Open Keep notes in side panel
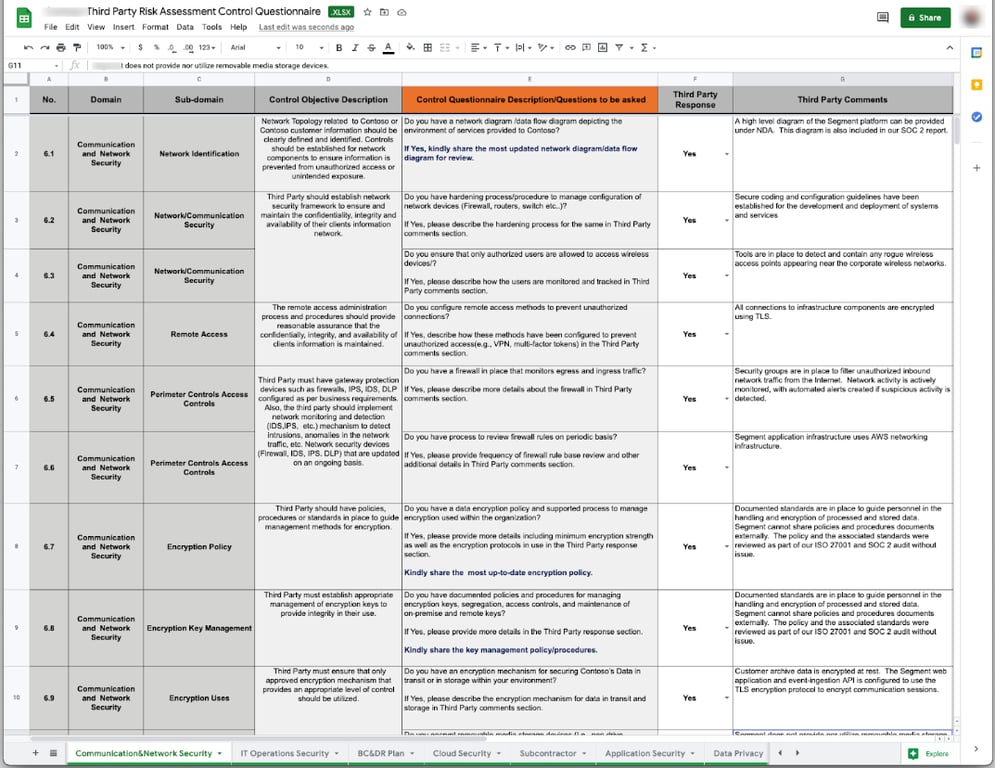 pyautogui.click(x=977, y=85)
